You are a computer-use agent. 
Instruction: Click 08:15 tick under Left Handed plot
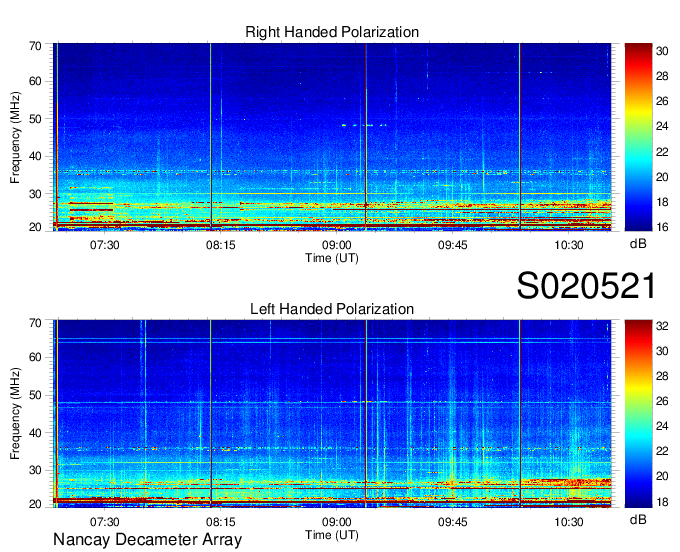(x=220, y=521)
